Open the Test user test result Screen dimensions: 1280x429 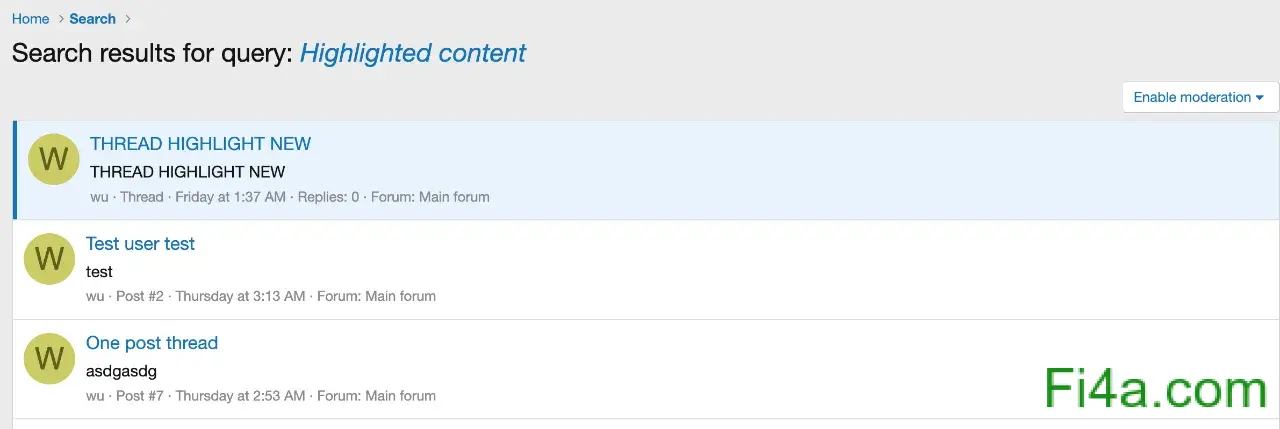point(140,244)
